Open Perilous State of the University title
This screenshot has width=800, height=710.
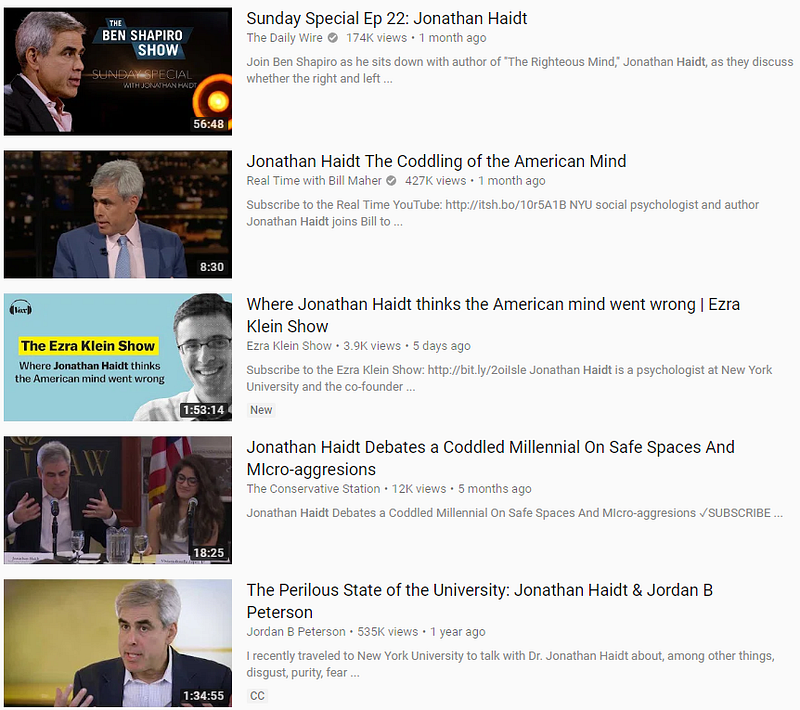pyautogui.click(x=480, y=601)
